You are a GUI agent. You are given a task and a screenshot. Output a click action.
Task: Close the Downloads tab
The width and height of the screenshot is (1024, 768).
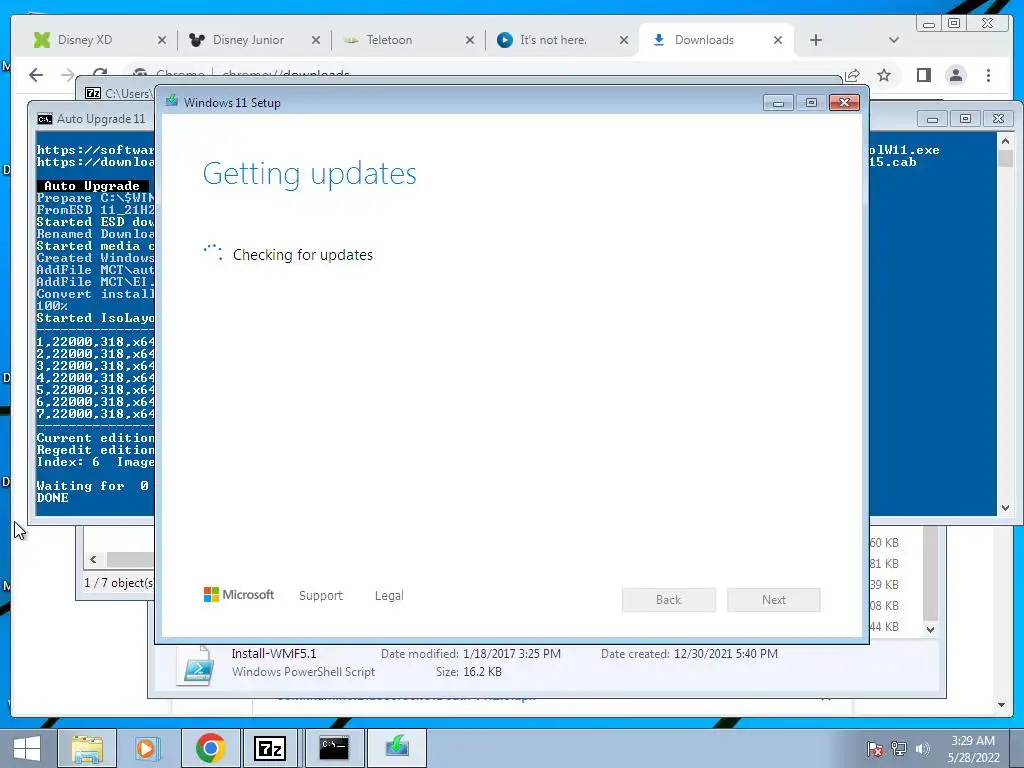coord(778,40)
